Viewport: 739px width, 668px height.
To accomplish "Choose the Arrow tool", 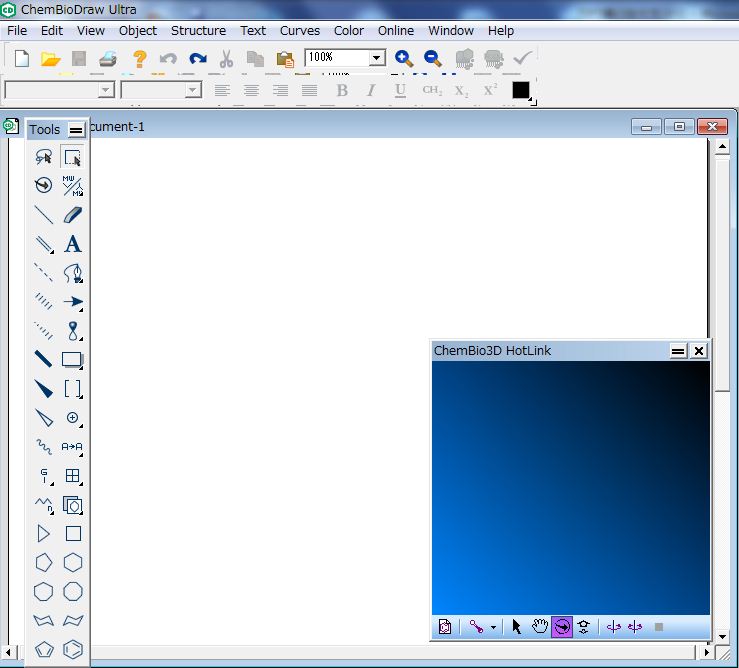I will [73, 302].
